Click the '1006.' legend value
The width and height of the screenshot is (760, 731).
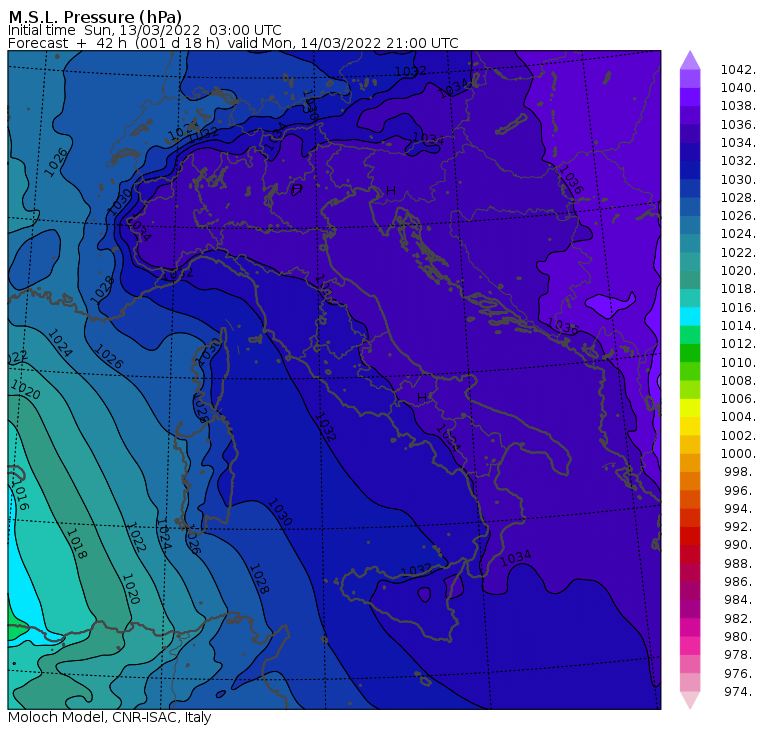[738, 399]
